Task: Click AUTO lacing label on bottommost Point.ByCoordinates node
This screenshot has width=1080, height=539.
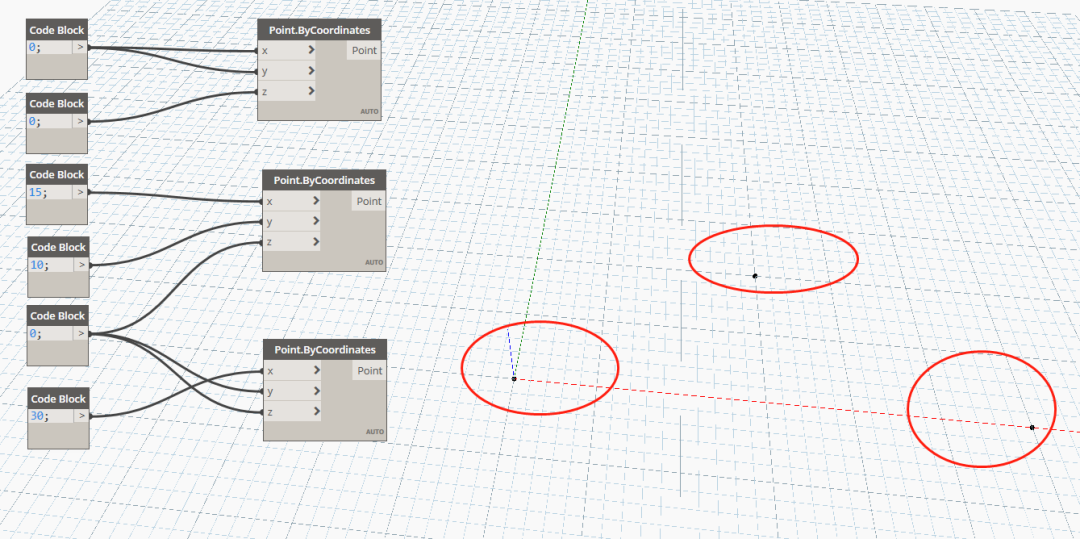Action: [375, 432]
